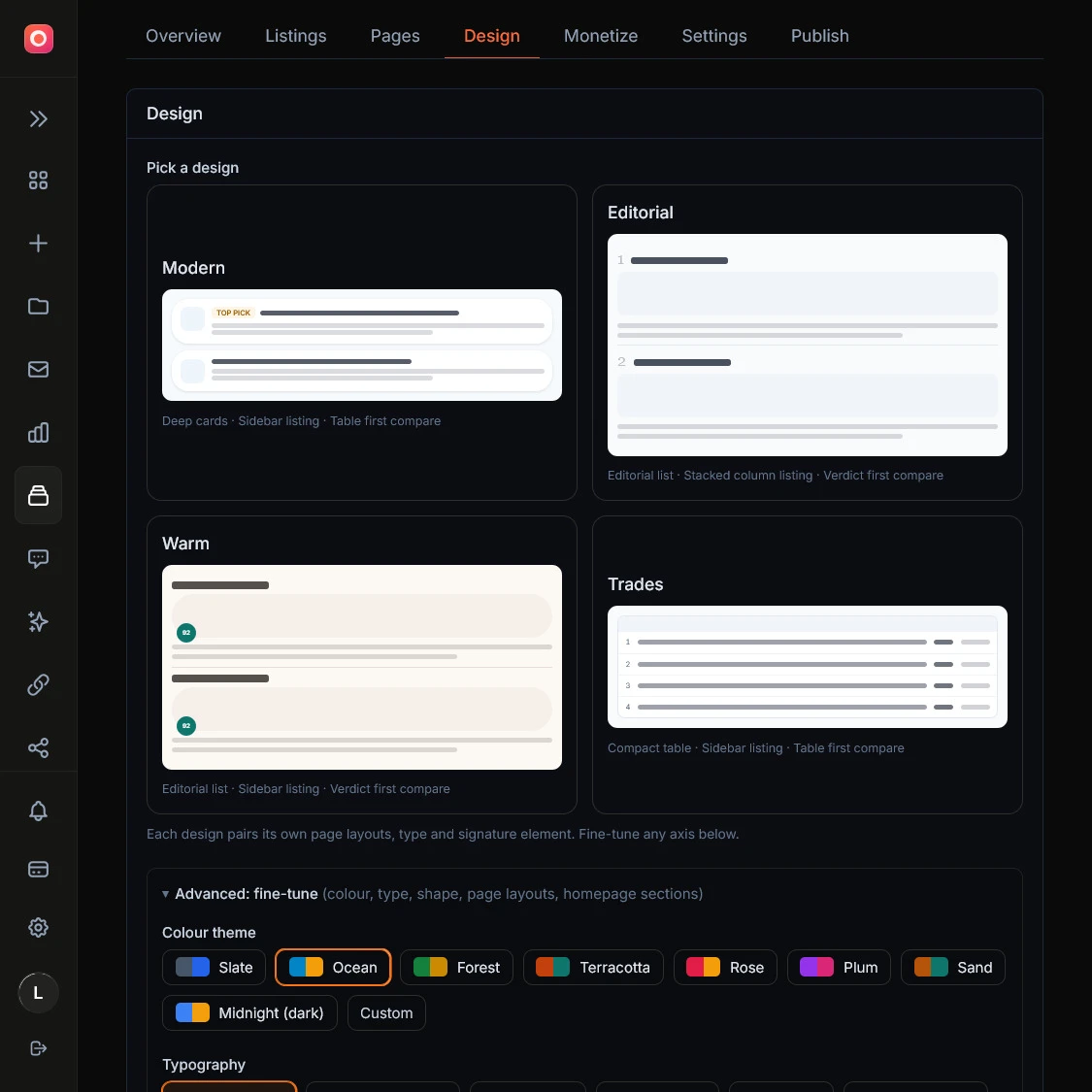
Task: Collapse the Advanced: fine-tune section
Action: (x=432, y=894)
